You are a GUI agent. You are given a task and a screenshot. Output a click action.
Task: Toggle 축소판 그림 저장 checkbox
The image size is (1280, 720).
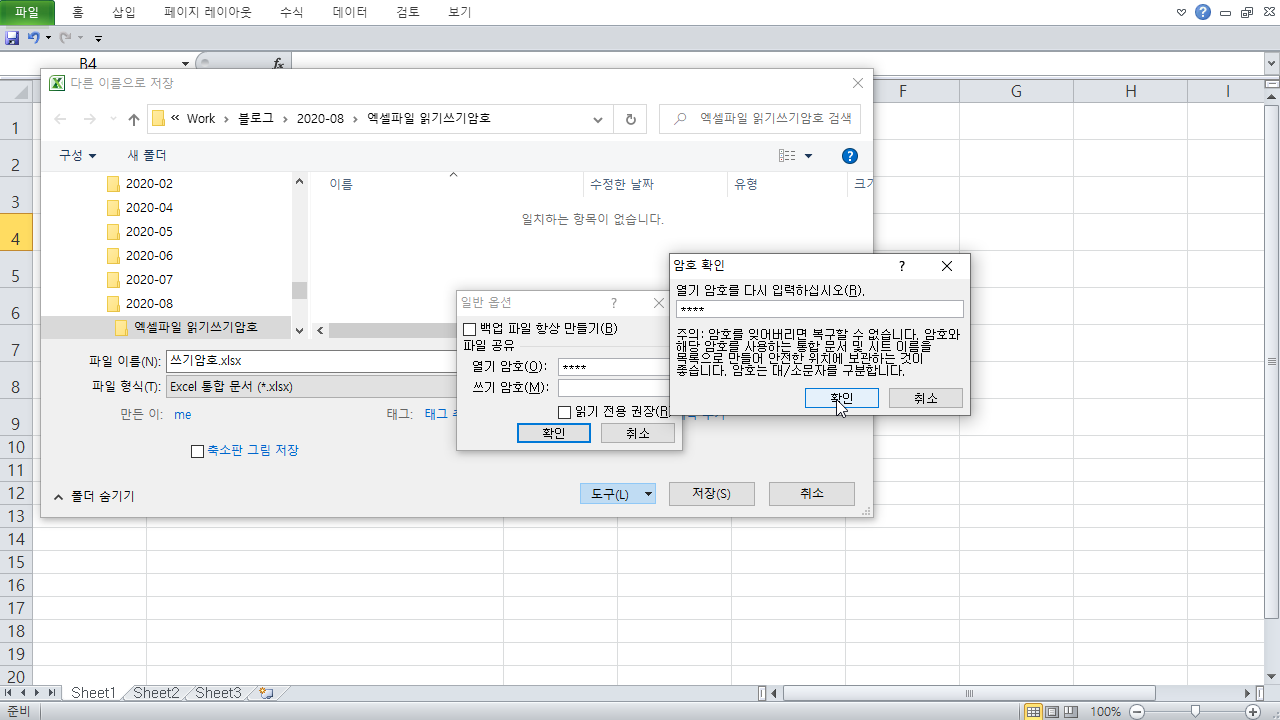coord(197,451)
